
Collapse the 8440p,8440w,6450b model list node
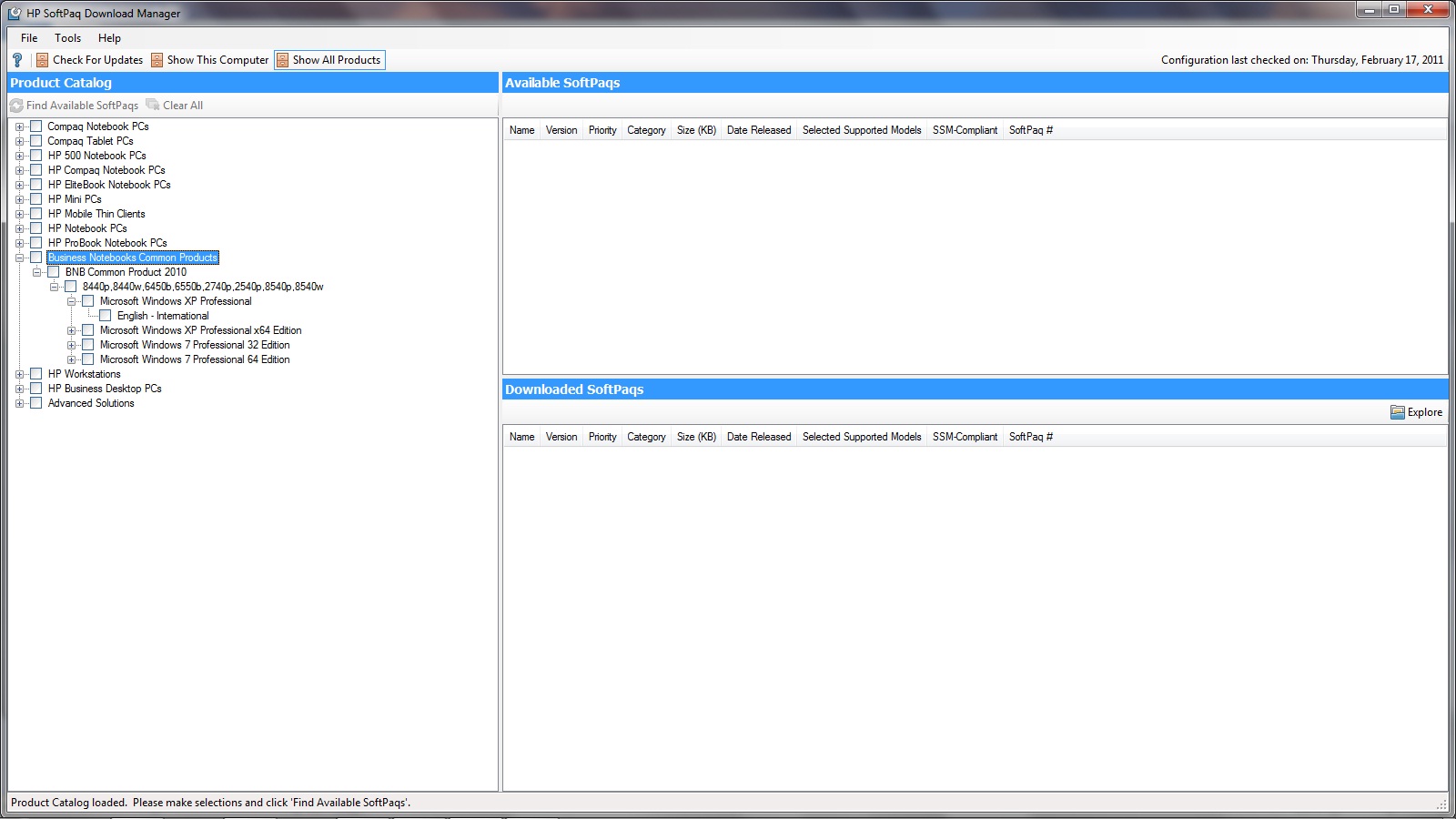click(x=54, y=287)
